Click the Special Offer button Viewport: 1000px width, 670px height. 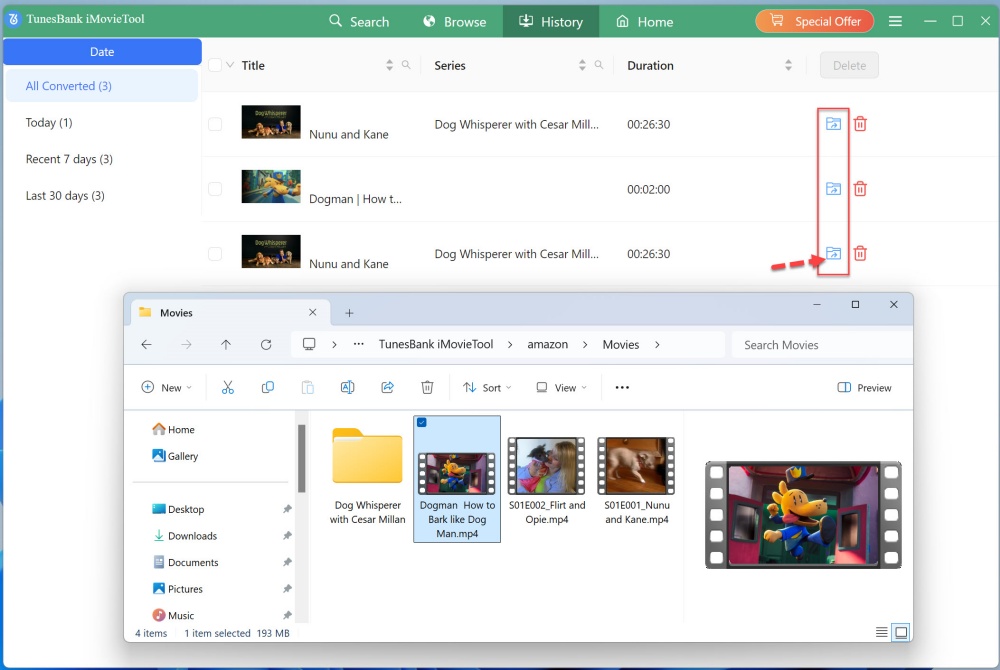tap(815, 21)
